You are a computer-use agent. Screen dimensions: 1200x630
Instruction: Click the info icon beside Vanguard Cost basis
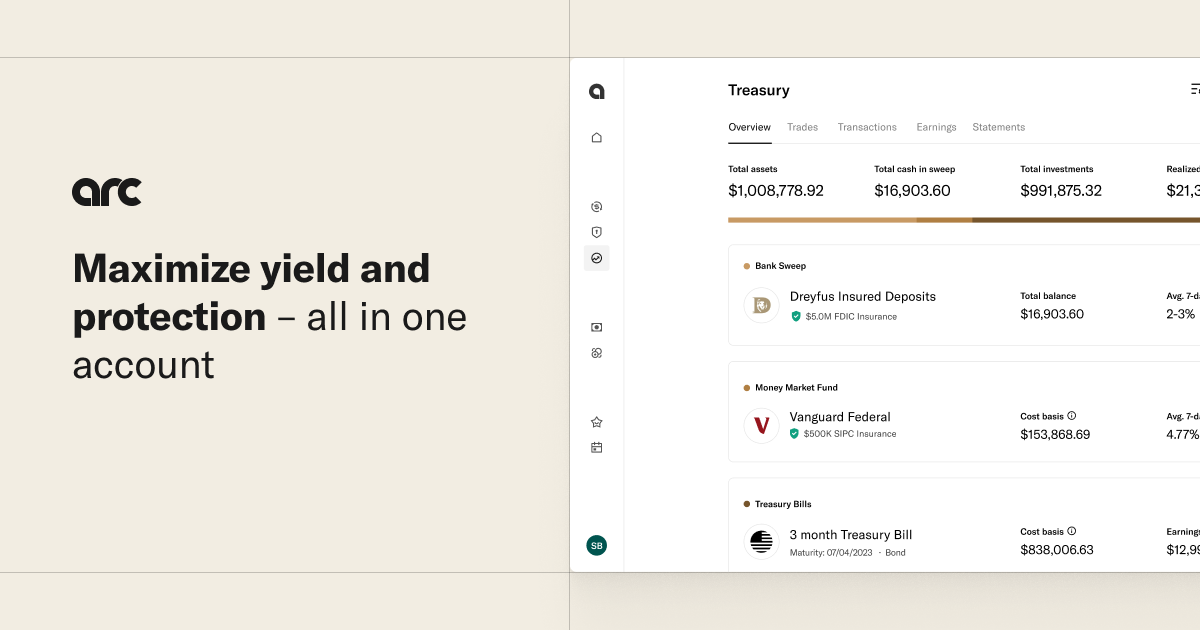[x=1072, y=415]
